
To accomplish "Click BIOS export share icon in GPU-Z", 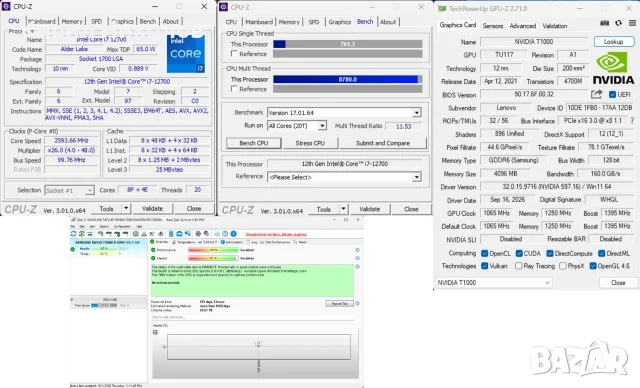I will click(597, 94).
